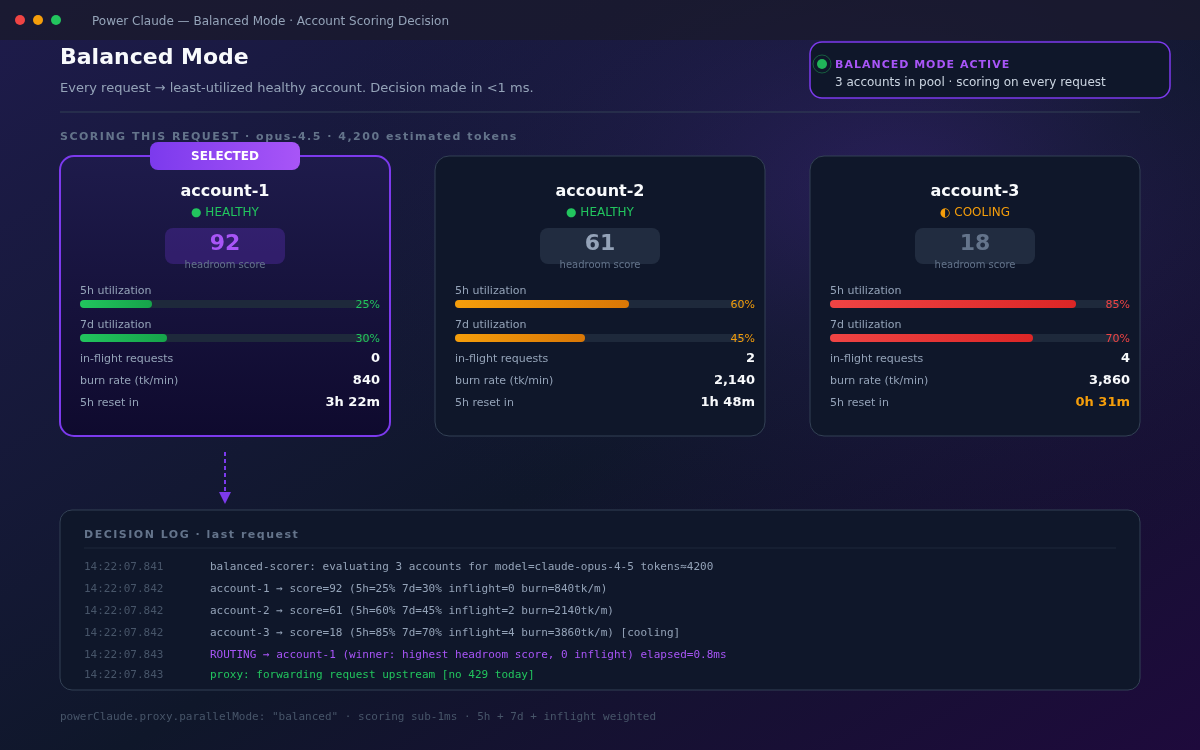Click log line 'balanced-scorer: evaluating 3 accounts'
The height and width of the screenshot is (750, 1200).
[x=461, y=566]
